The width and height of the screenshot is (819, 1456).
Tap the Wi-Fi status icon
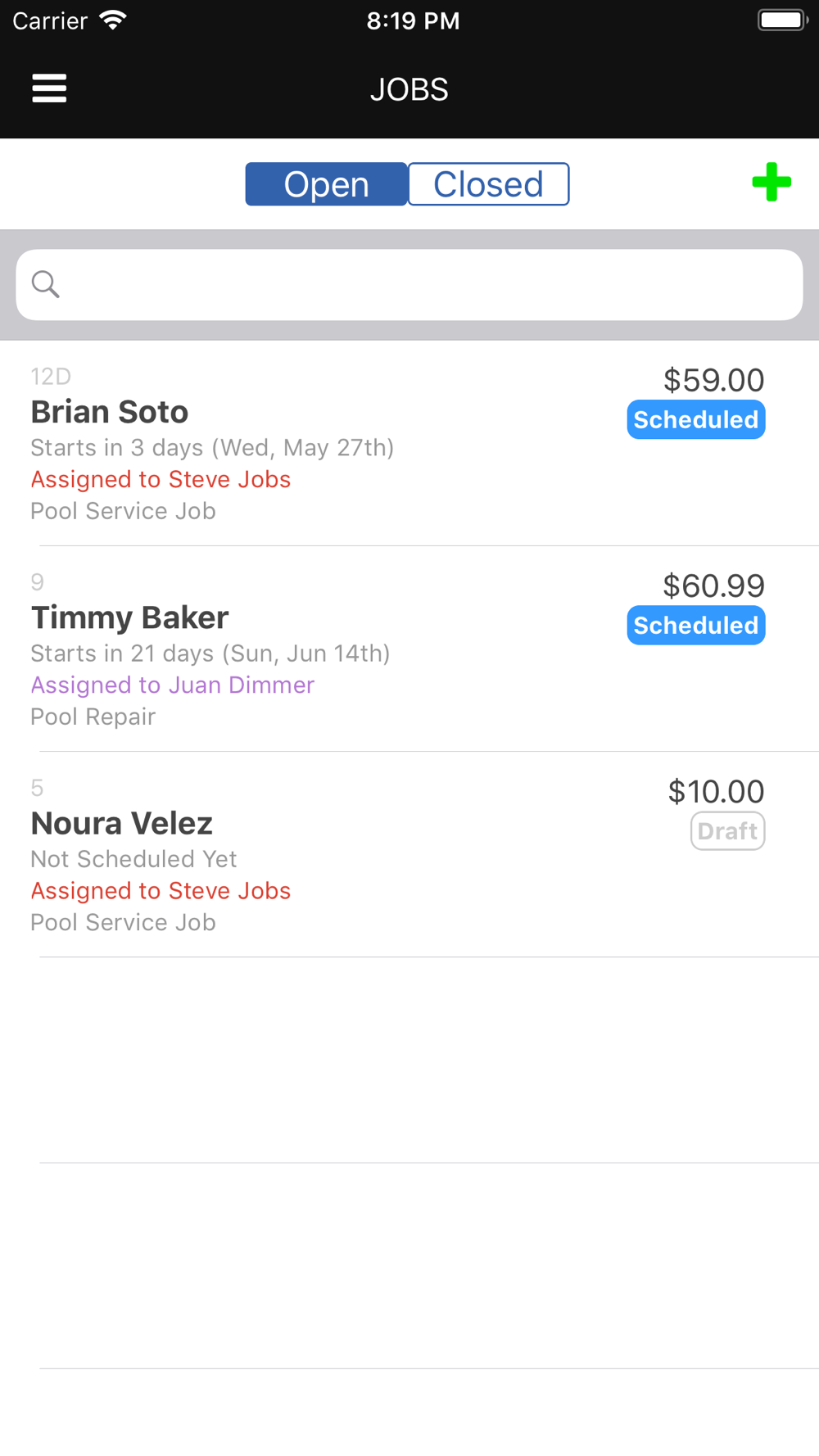click(112, 20)
